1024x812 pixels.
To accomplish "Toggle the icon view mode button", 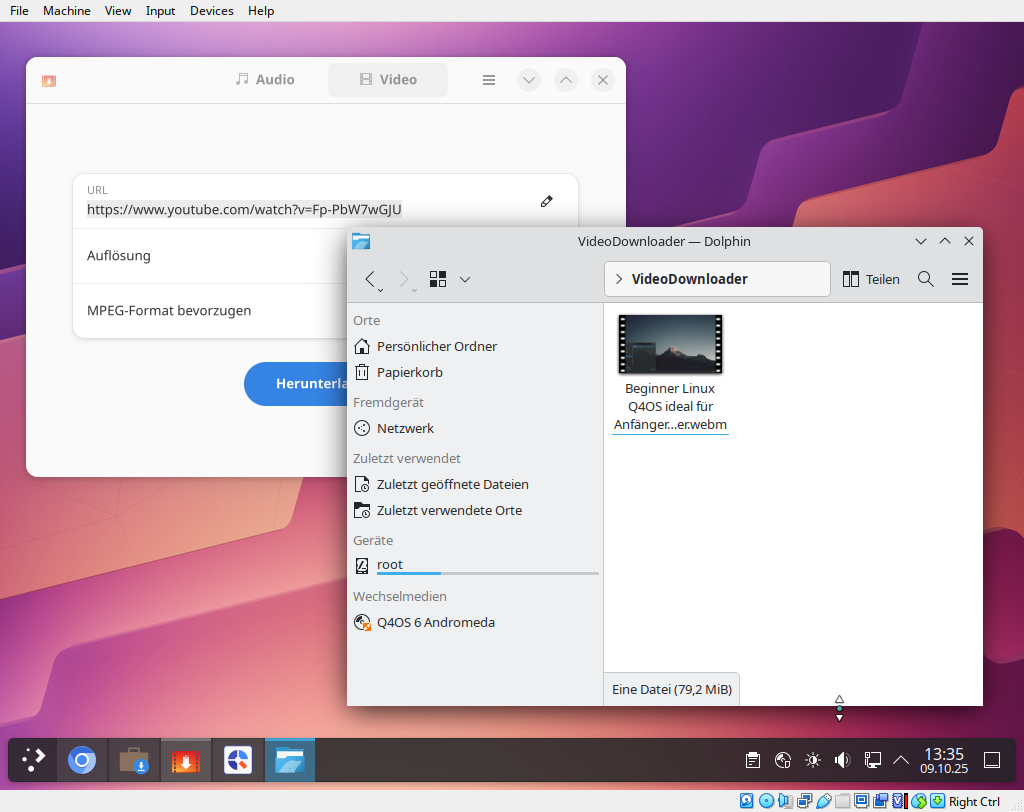I will (438, 279).
